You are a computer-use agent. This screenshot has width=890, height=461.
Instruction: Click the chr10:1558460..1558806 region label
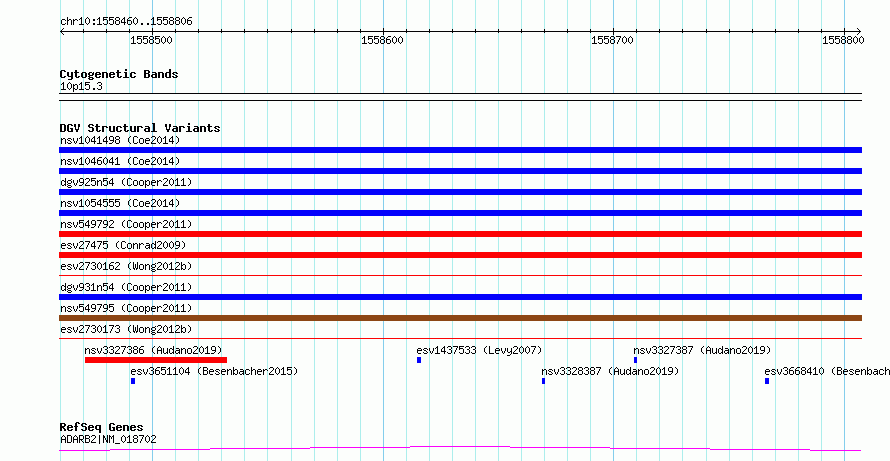click(126, 22)
